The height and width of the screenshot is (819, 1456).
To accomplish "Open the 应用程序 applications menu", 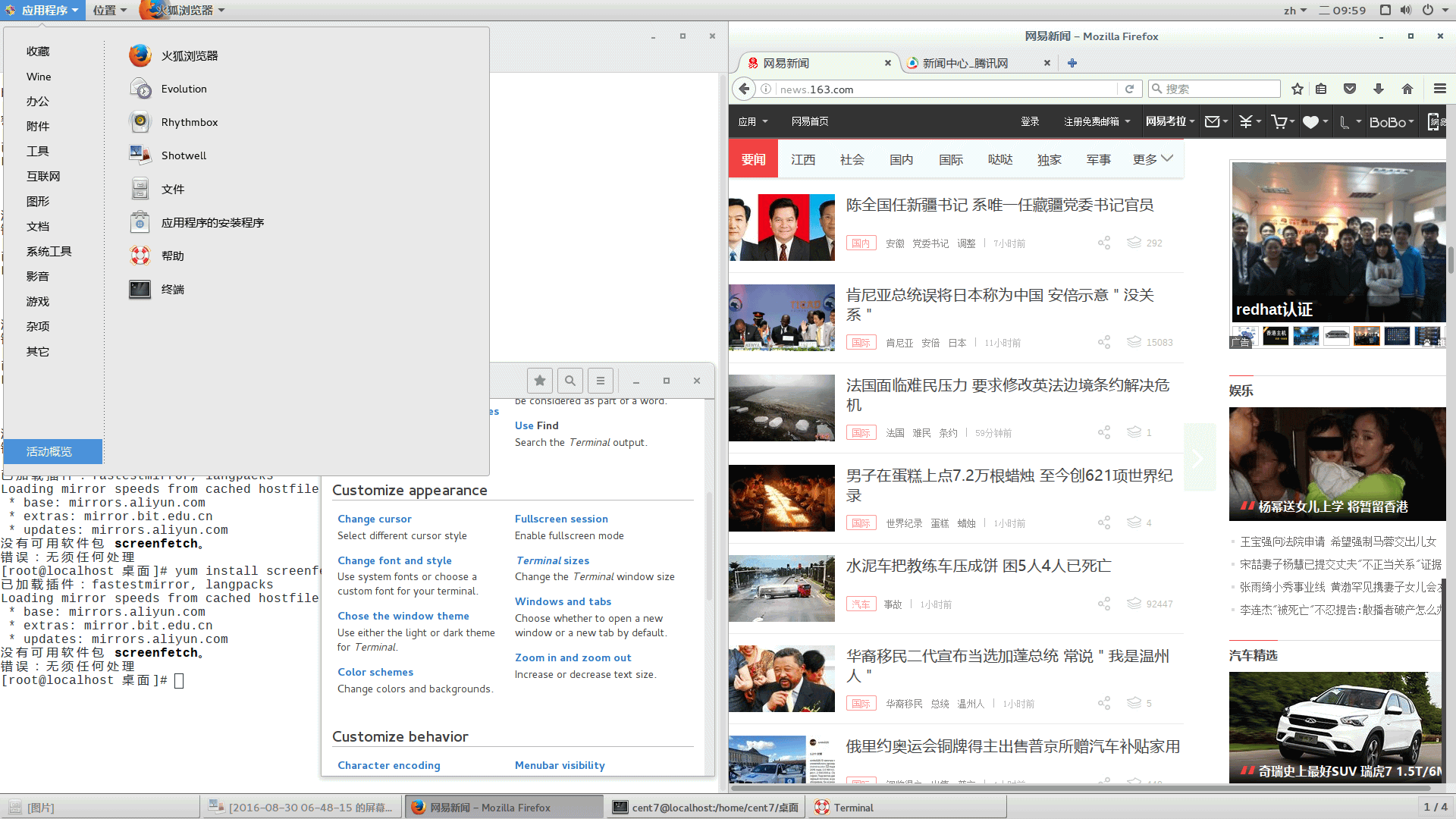I will point(42,10).
